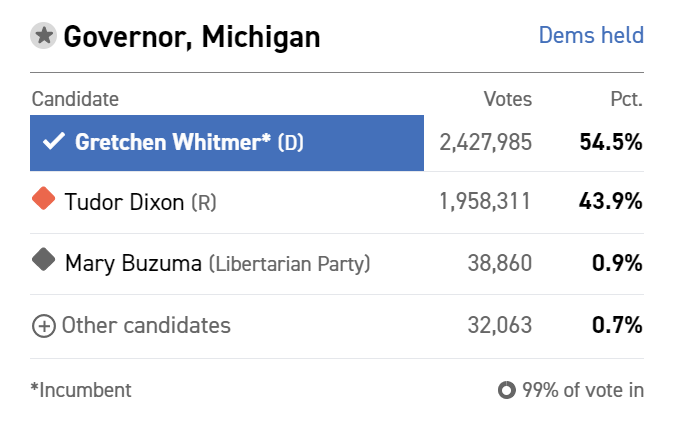Expand the Other candidates row label
Viewport: 690px width, 440px height.
tap(146, 326)
